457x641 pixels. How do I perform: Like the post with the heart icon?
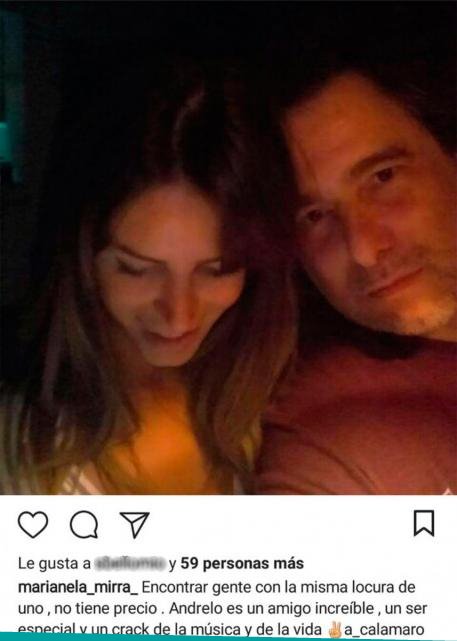pyautogui.click(x=33, y=524)
